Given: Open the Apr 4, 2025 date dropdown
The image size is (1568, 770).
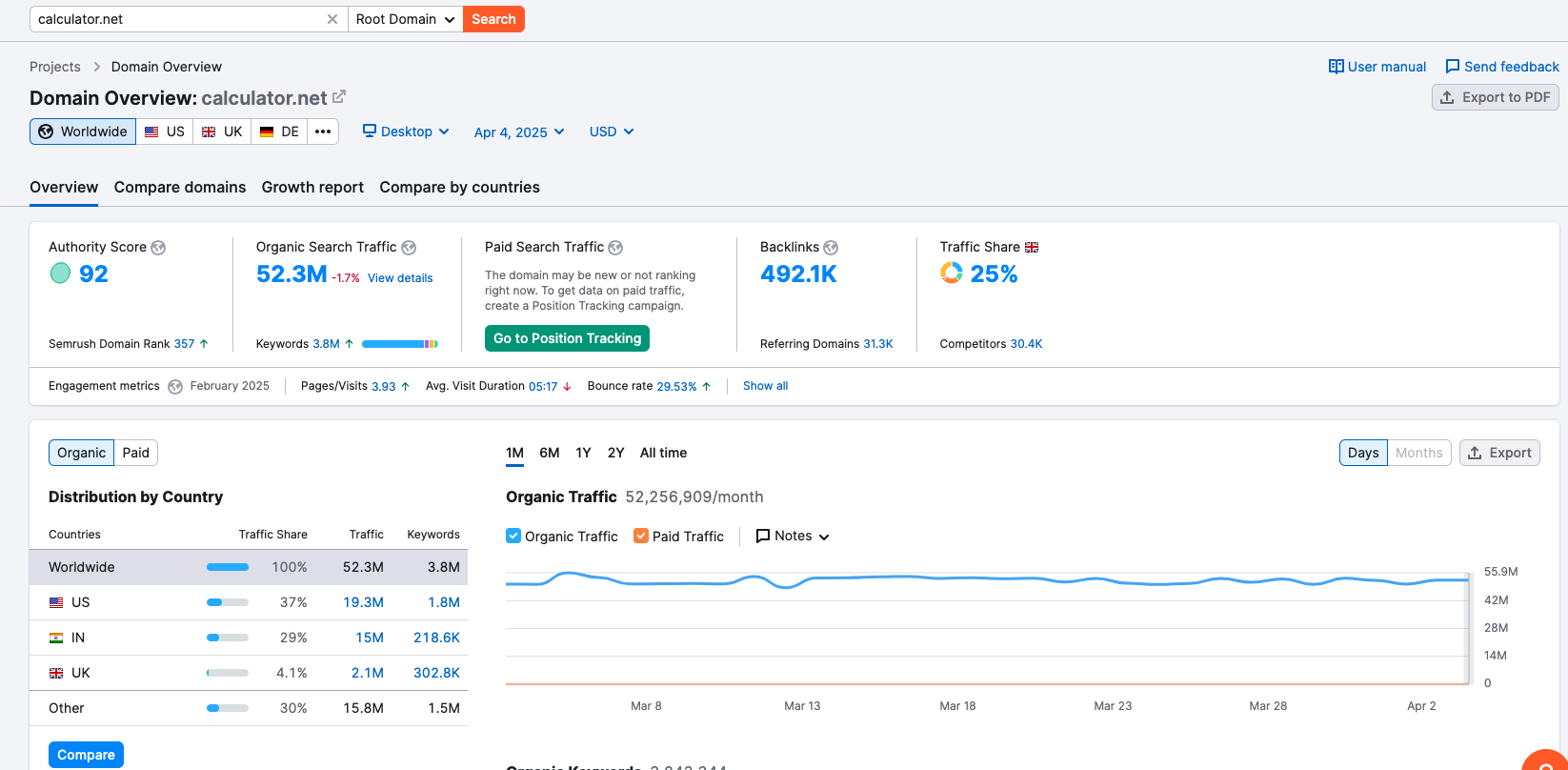Looking at the screenshot, I should 519,132.
